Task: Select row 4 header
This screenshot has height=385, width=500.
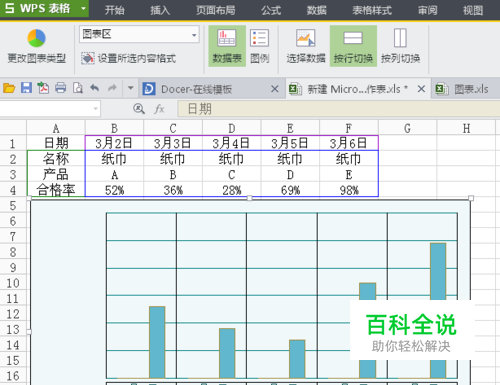Action: (13, 190)
